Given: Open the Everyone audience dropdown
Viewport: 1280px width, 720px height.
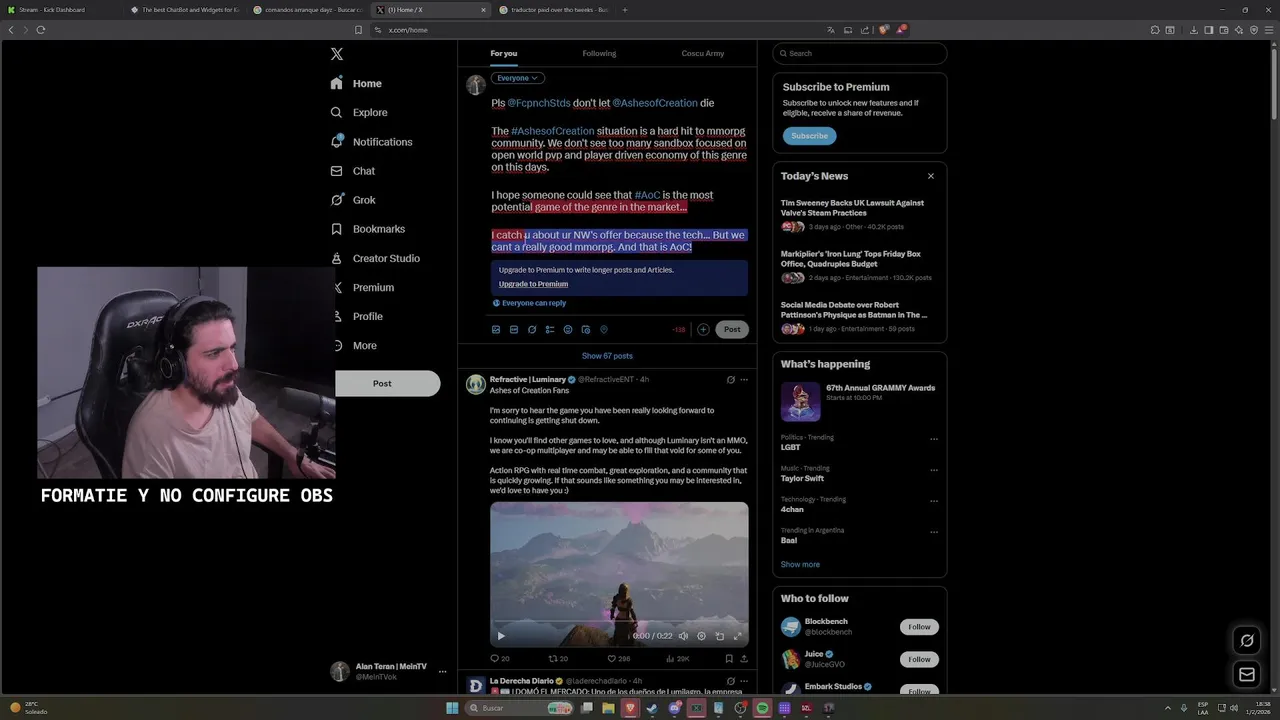Looking at the screenshot, I should pyautogui.click(x=517, y=78).
